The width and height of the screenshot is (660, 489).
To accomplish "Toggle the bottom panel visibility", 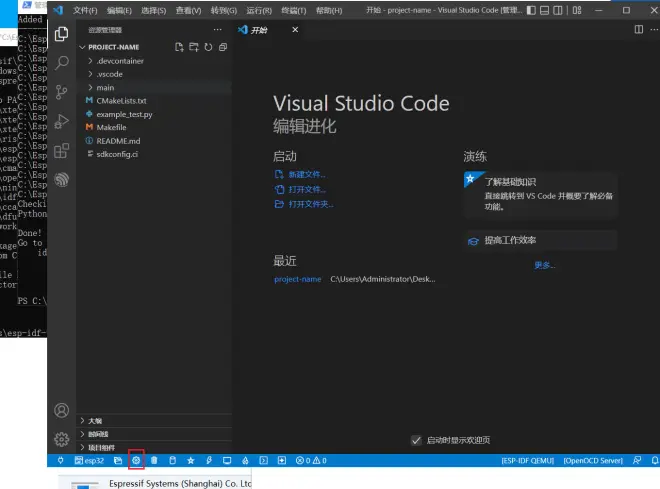I will tap(544, 10).
